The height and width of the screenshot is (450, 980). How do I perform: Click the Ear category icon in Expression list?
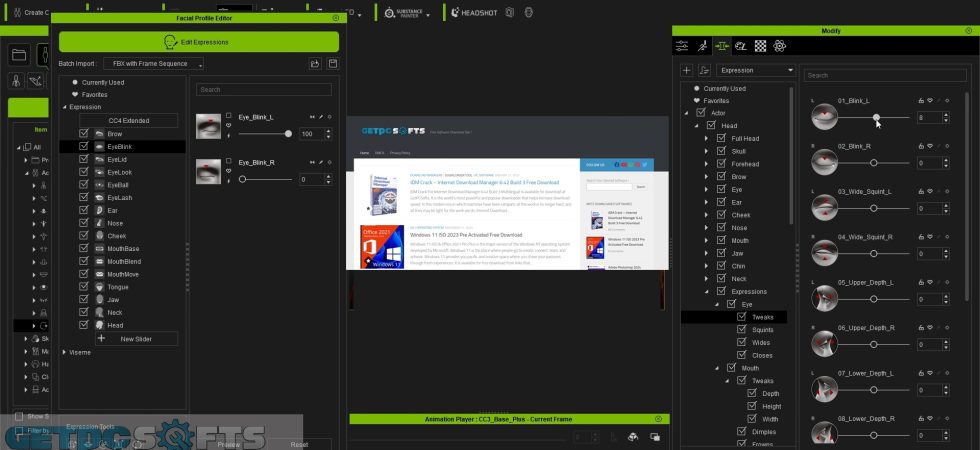[100, 211]
